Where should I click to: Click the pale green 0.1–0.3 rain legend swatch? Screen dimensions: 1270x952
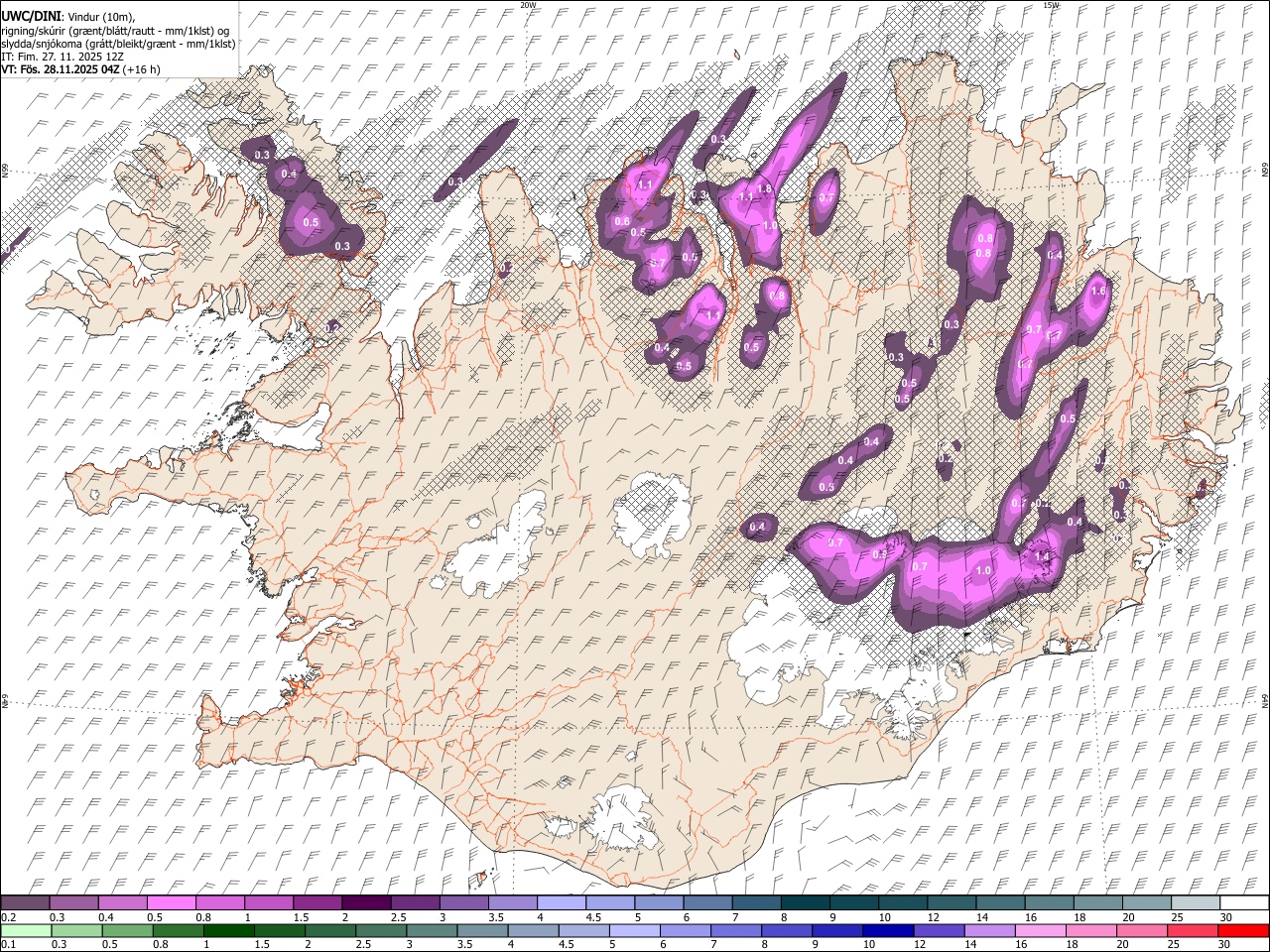pyautogui.click(x=27, y=930)
